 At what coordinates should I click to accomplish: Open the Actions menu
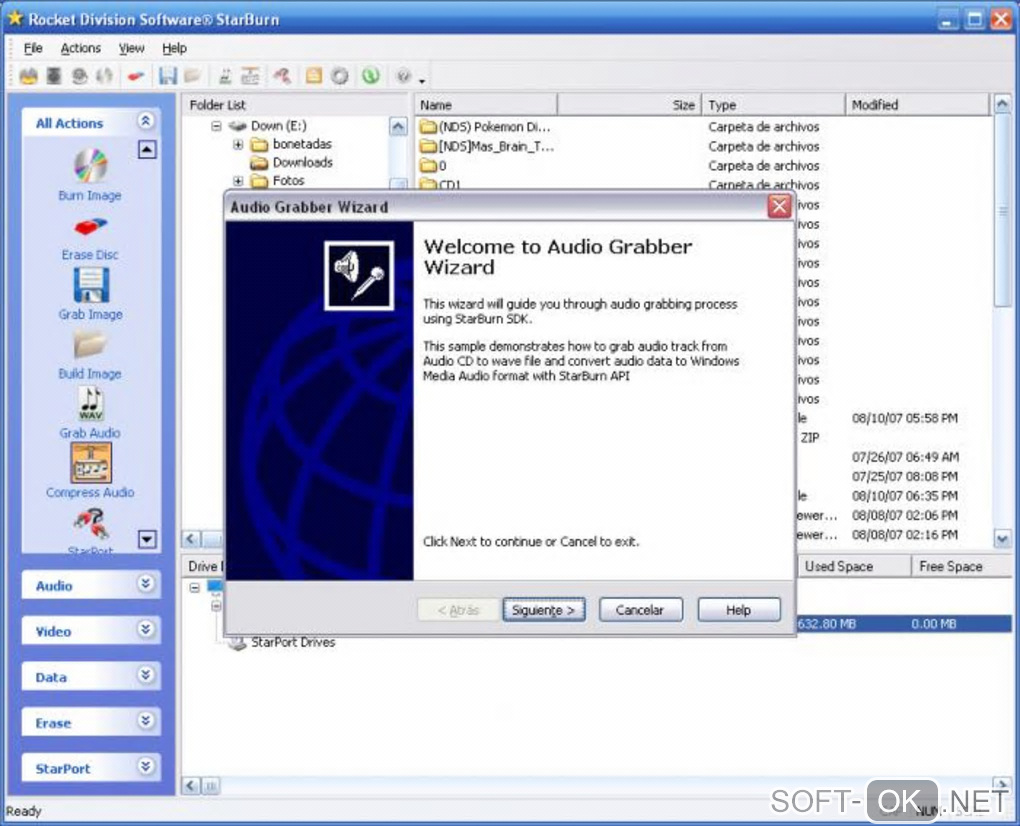81,48
